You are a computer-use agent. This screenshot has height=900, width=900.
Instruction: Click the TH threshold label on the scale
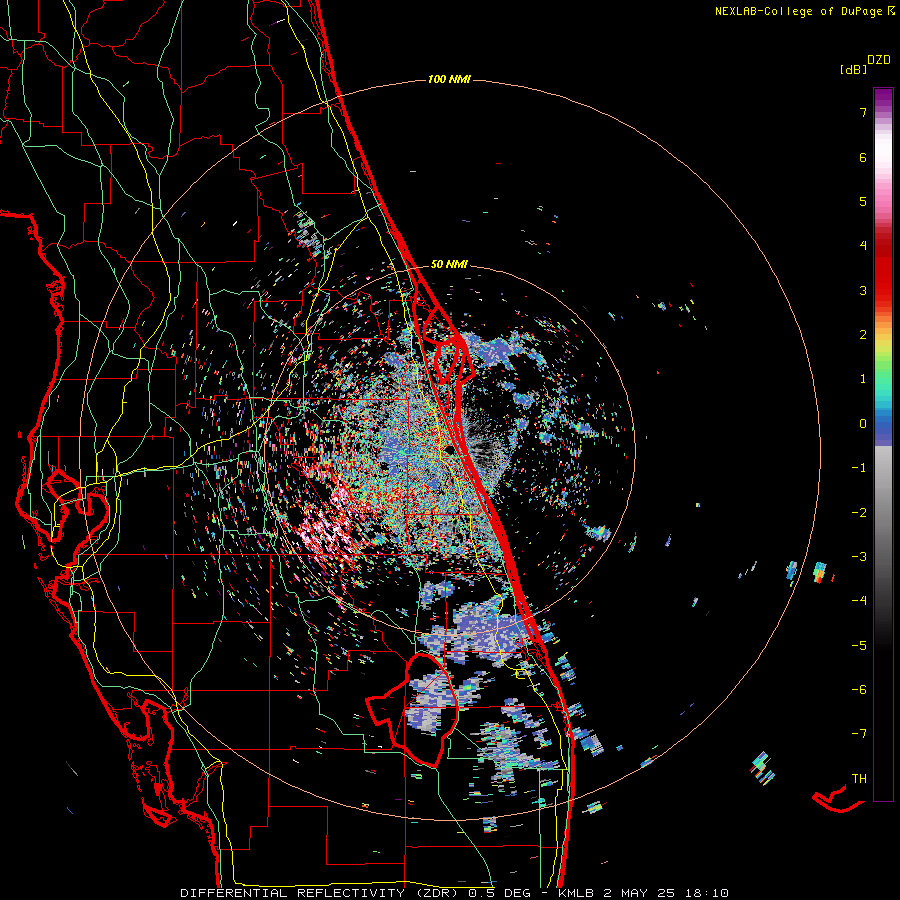click(x=859, y=779)
